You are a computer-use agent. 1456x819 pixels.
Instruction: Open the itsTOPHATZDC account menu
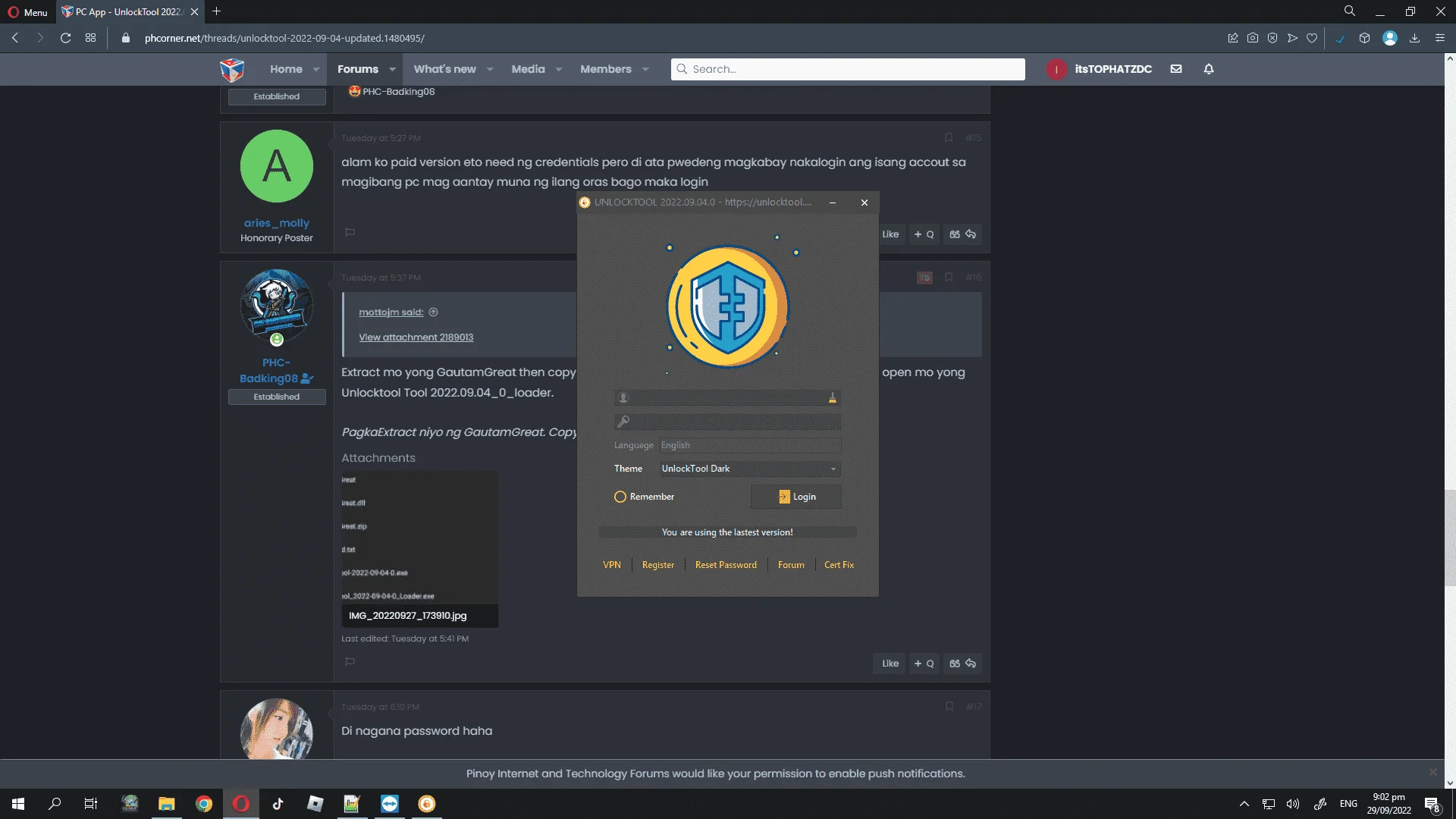[x=1099, y=69]
